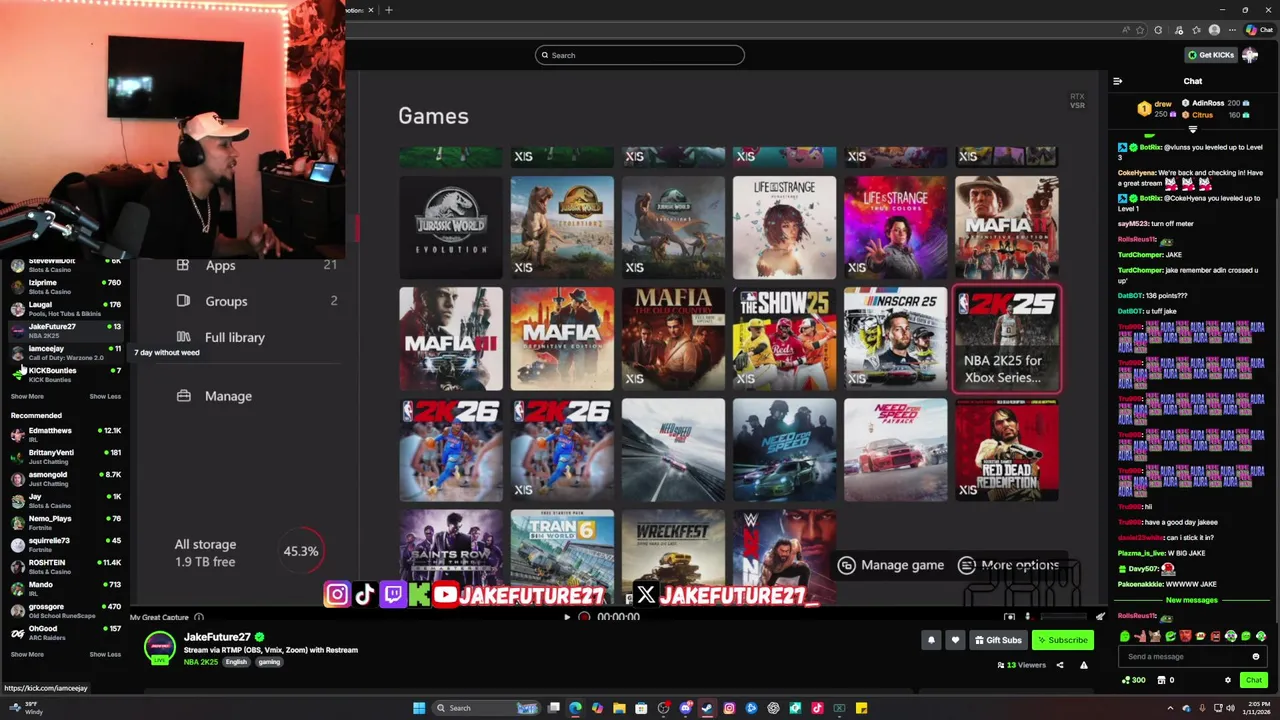Open the Kick profile avatar menu

pyautogui.click(x=1250, y=55)
